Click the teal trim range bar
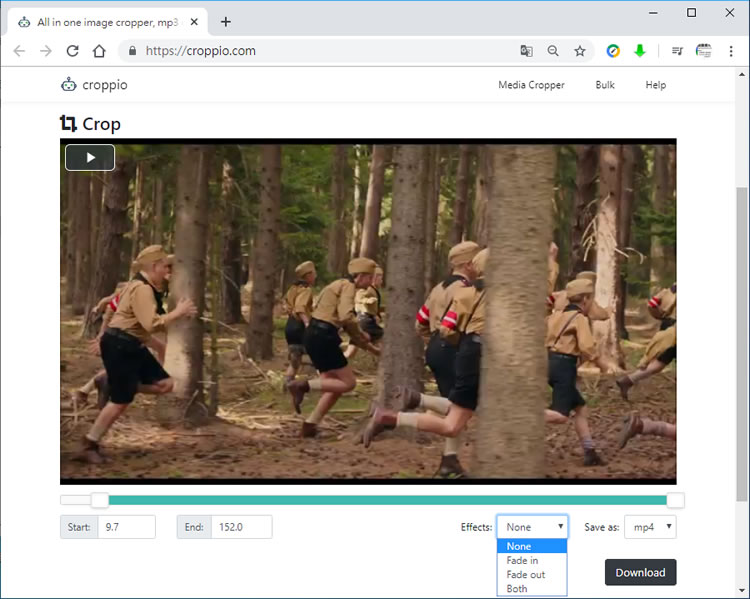 387,500
